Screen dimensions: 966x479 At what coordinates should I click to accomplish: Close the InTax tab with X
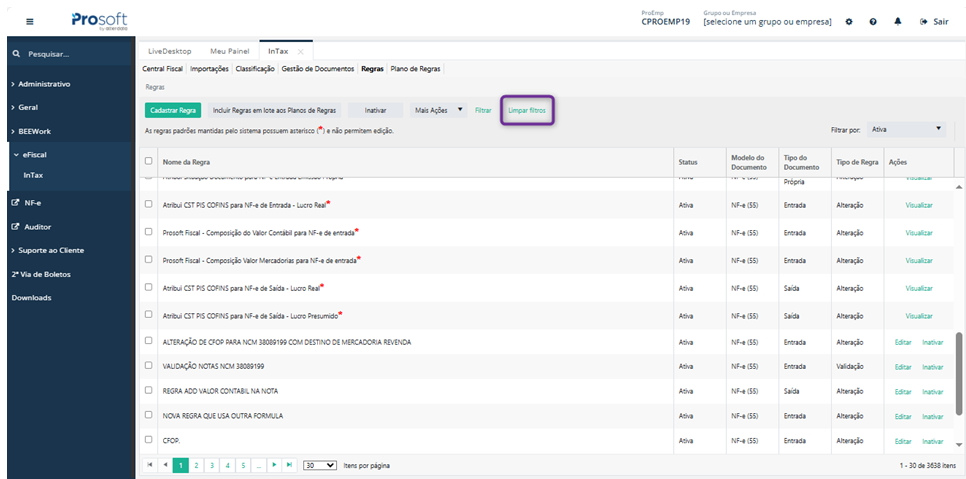(301, 51)
